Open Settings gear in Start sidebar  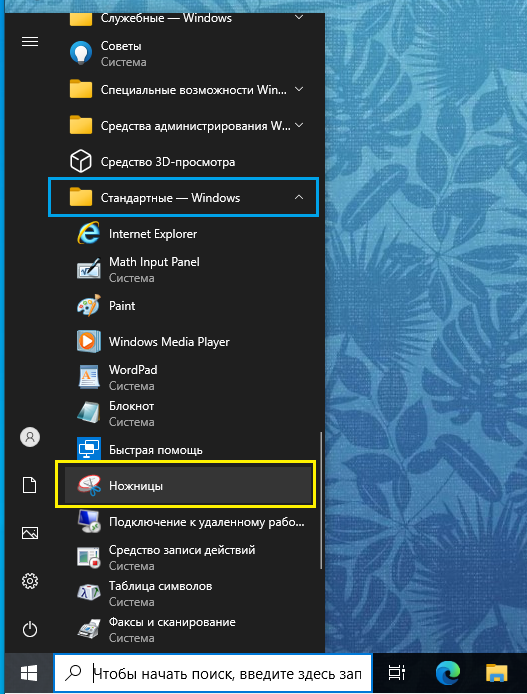[x=30, y=581]
